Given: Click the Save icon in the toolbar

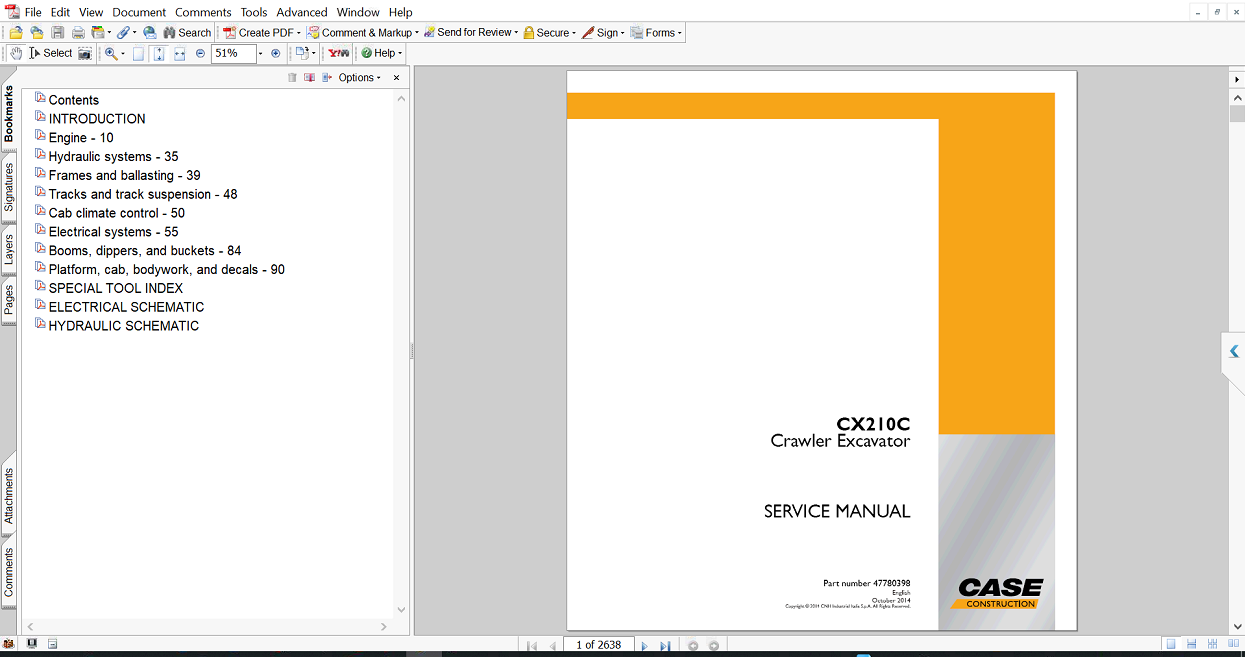Looking at the screenshot, I should pyautogui.click(x=58, y=33).
